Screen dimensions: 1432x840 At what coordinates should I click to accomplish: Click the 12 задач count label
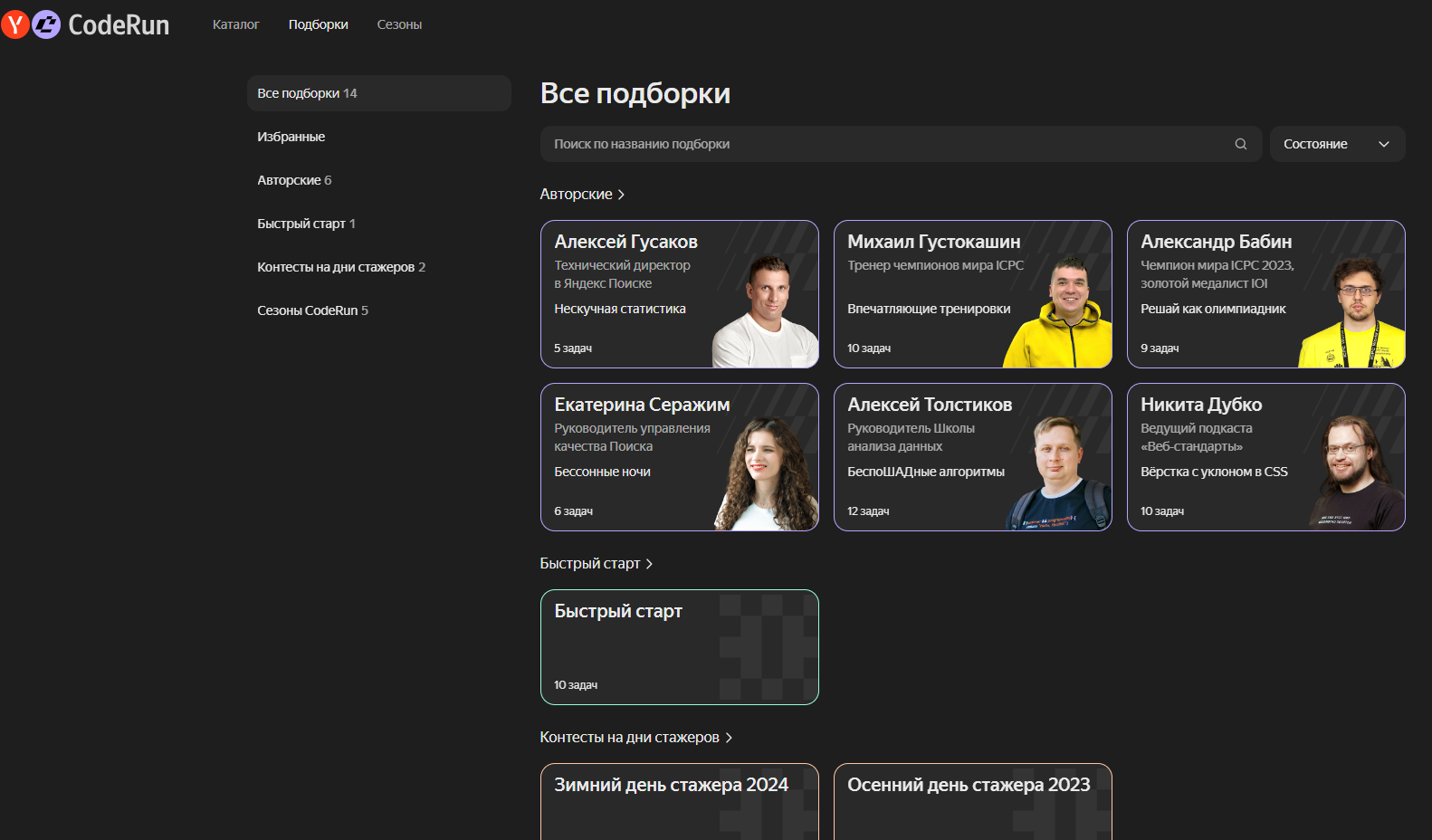click(x=868, y=511)
